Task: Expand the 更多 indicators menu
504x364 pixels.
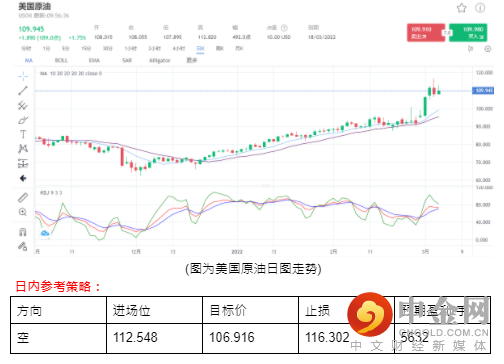Action: point(192,60)
